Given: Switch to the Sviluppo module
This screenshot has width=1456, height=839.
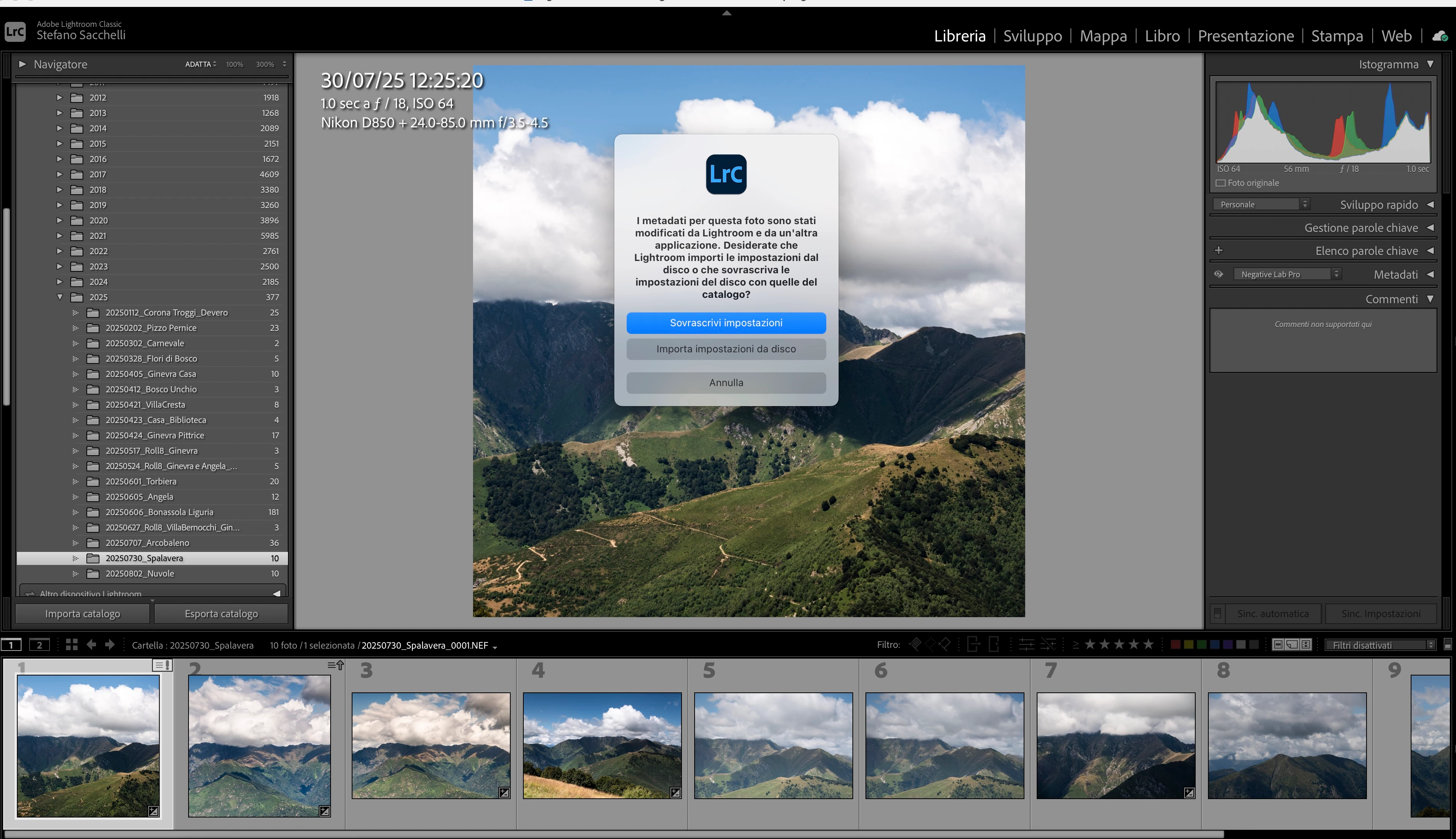Looking at the screenshot, I should pos(1032,36).
